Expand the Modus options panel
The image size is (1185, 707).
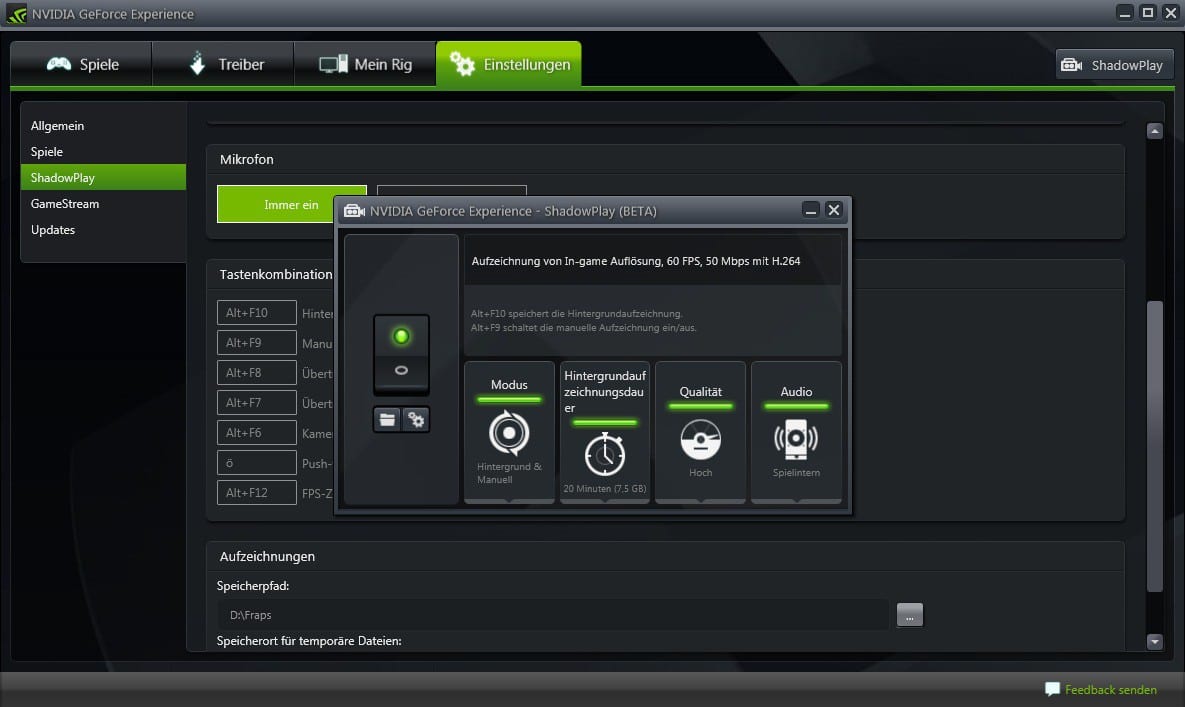pyautogui.click(x=509, y=432)
